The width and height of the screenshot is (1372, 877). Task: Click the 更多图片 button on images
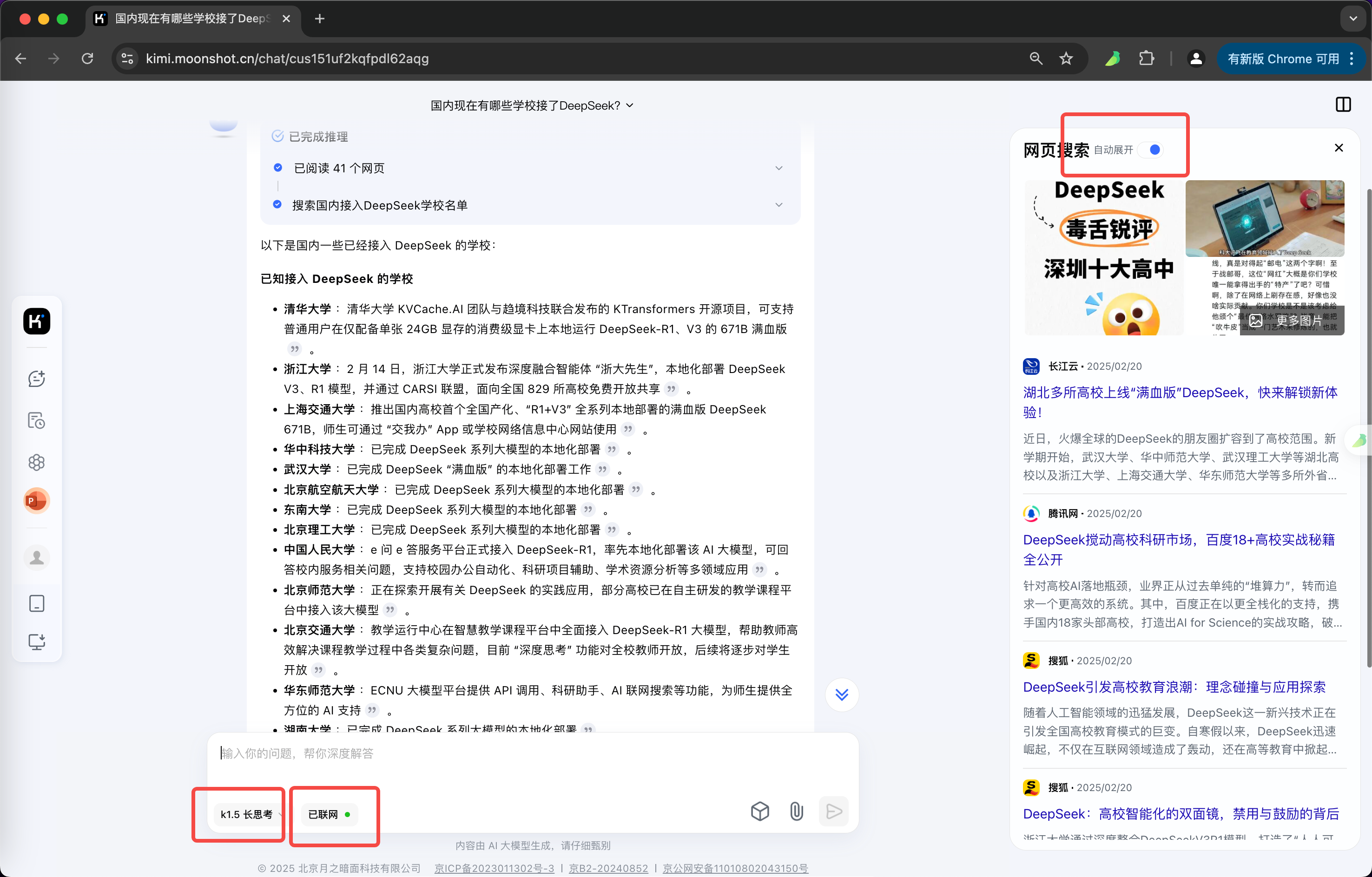[1292, 321]
